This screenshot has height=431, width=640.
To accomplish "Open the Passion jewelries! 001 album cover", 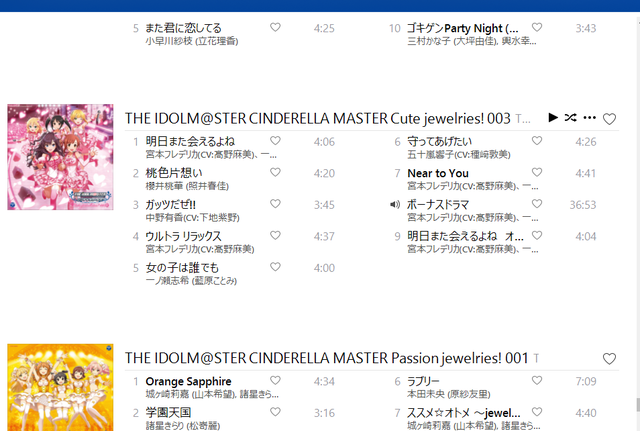I will [x=60, y=387].
